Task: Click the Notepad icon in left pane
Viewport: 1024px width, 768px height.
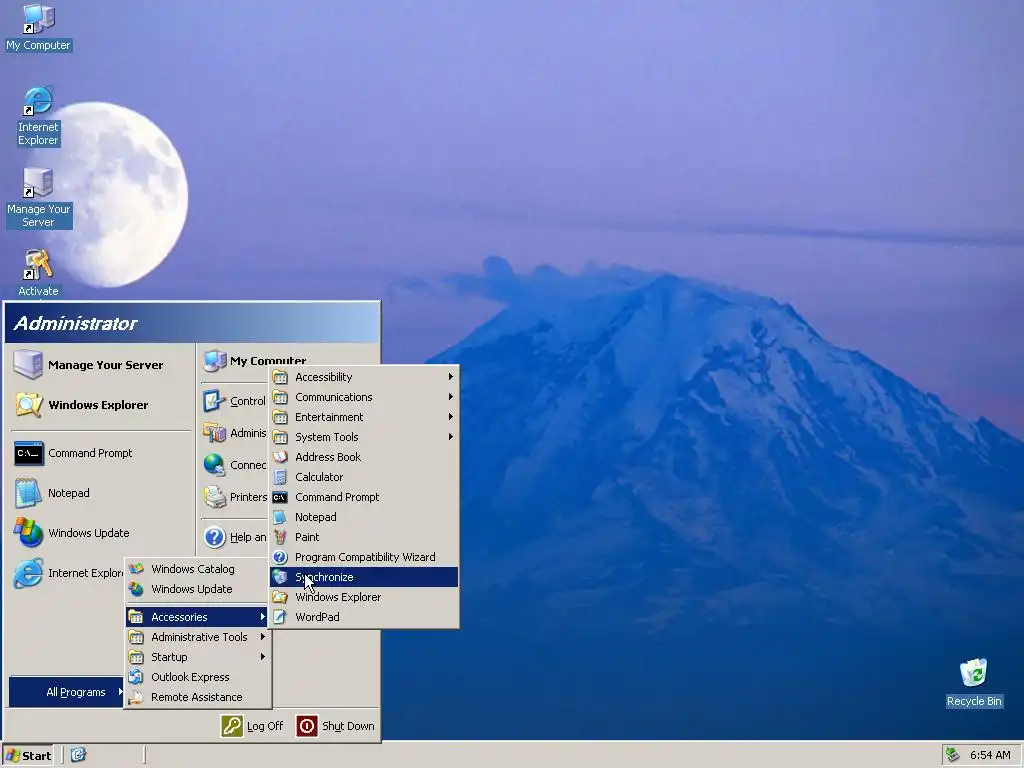Action: [x=28, y=493]
